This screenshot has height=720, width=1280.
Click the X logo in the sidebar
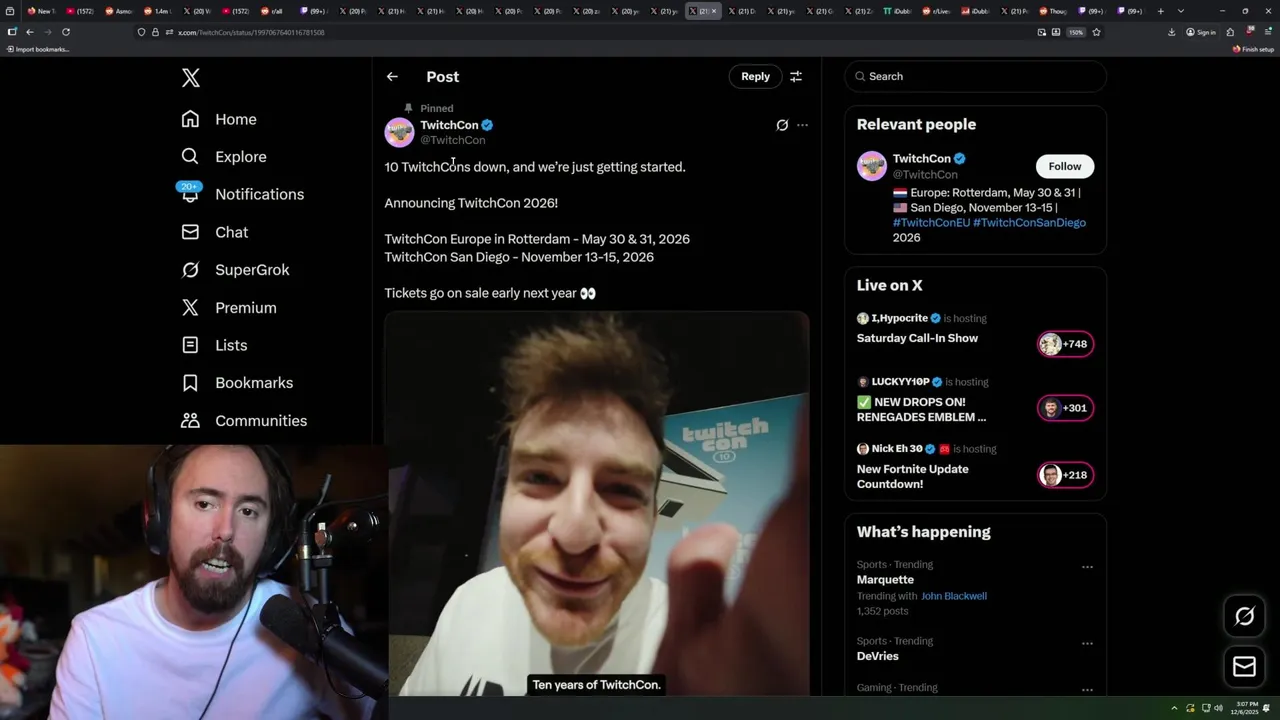tap(190, 78)
